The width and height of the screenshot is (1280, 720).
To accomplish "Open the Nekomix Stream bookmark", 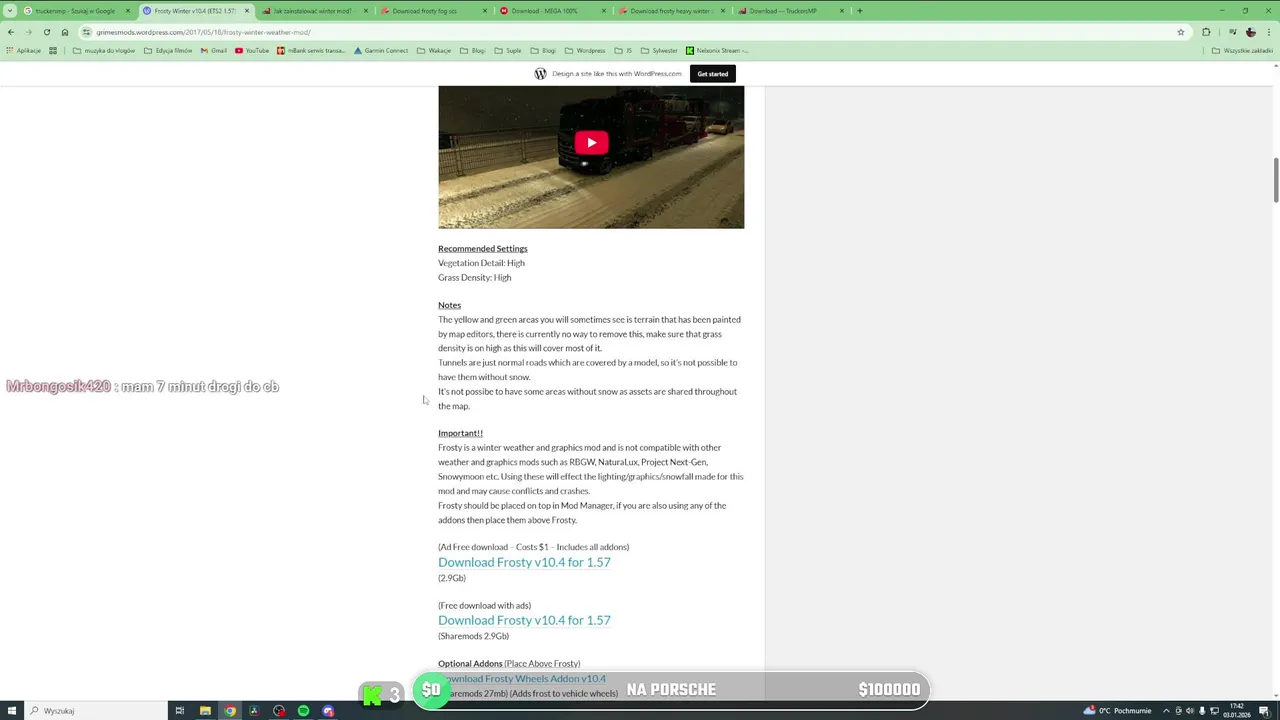I will 717,50.
